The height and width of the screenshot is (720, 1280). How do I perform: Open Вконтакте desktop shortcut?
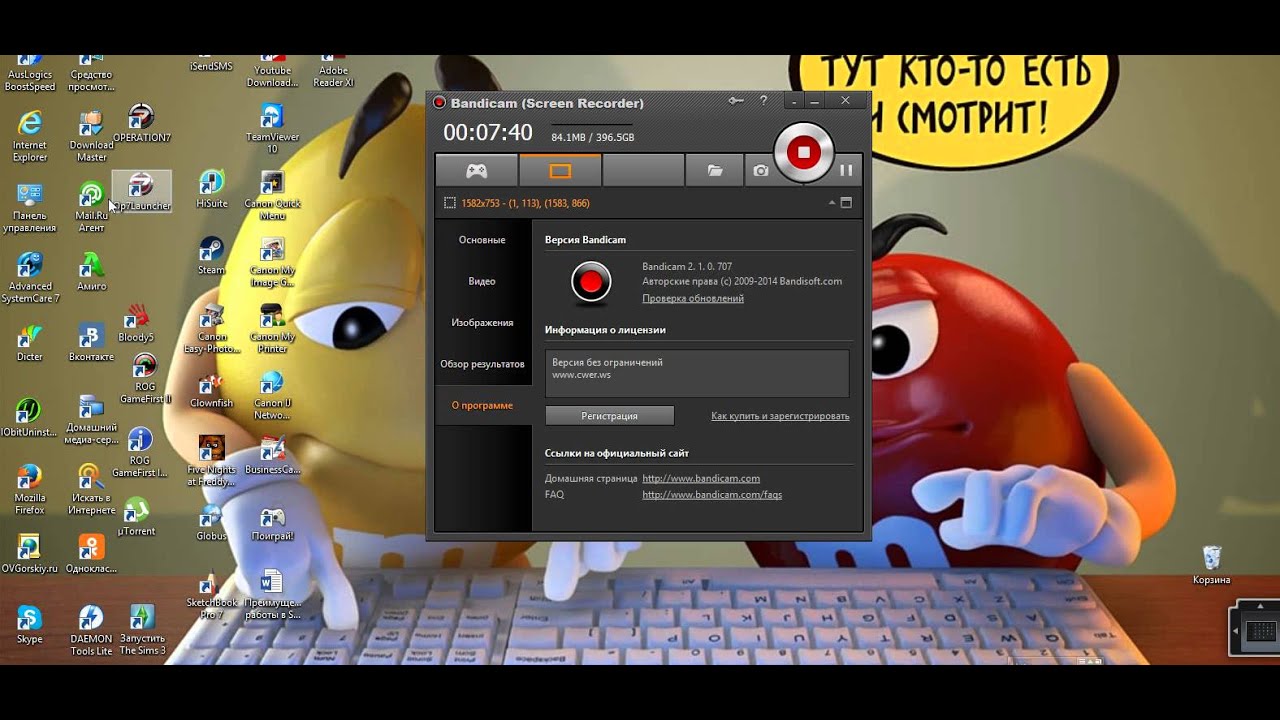click(91, 342)
